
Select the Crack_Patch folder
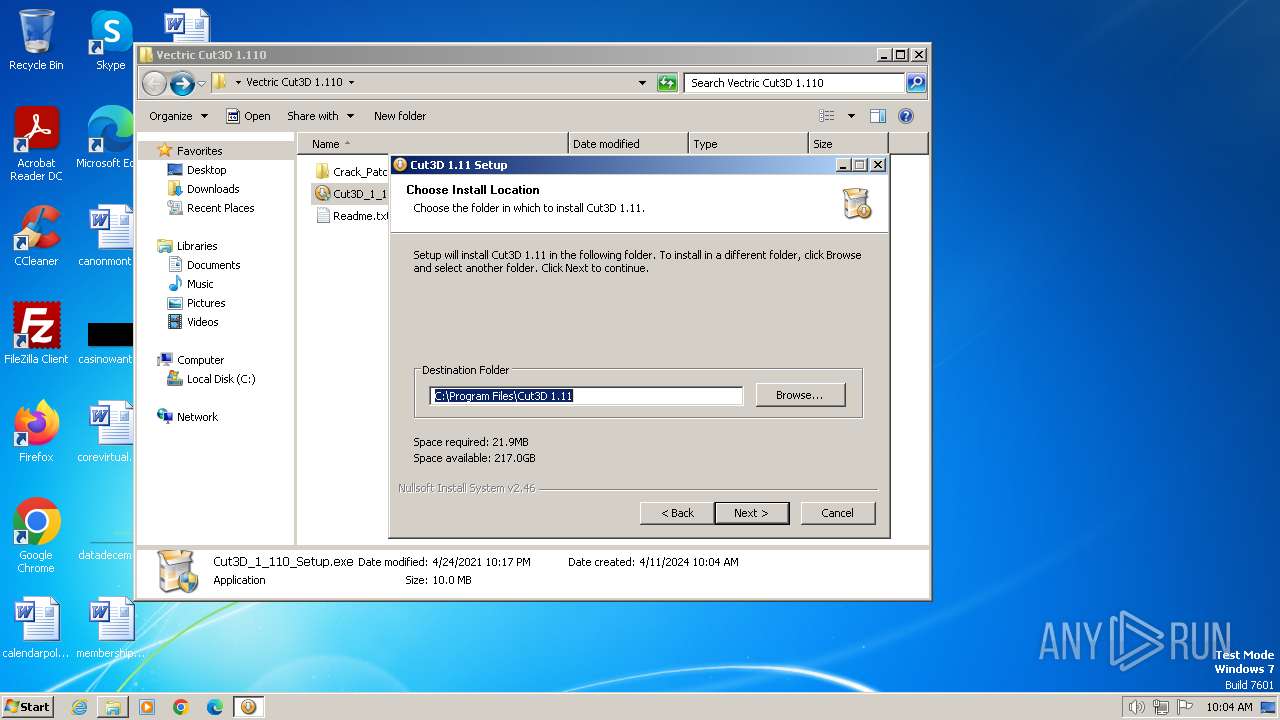[x=351, y=172]
